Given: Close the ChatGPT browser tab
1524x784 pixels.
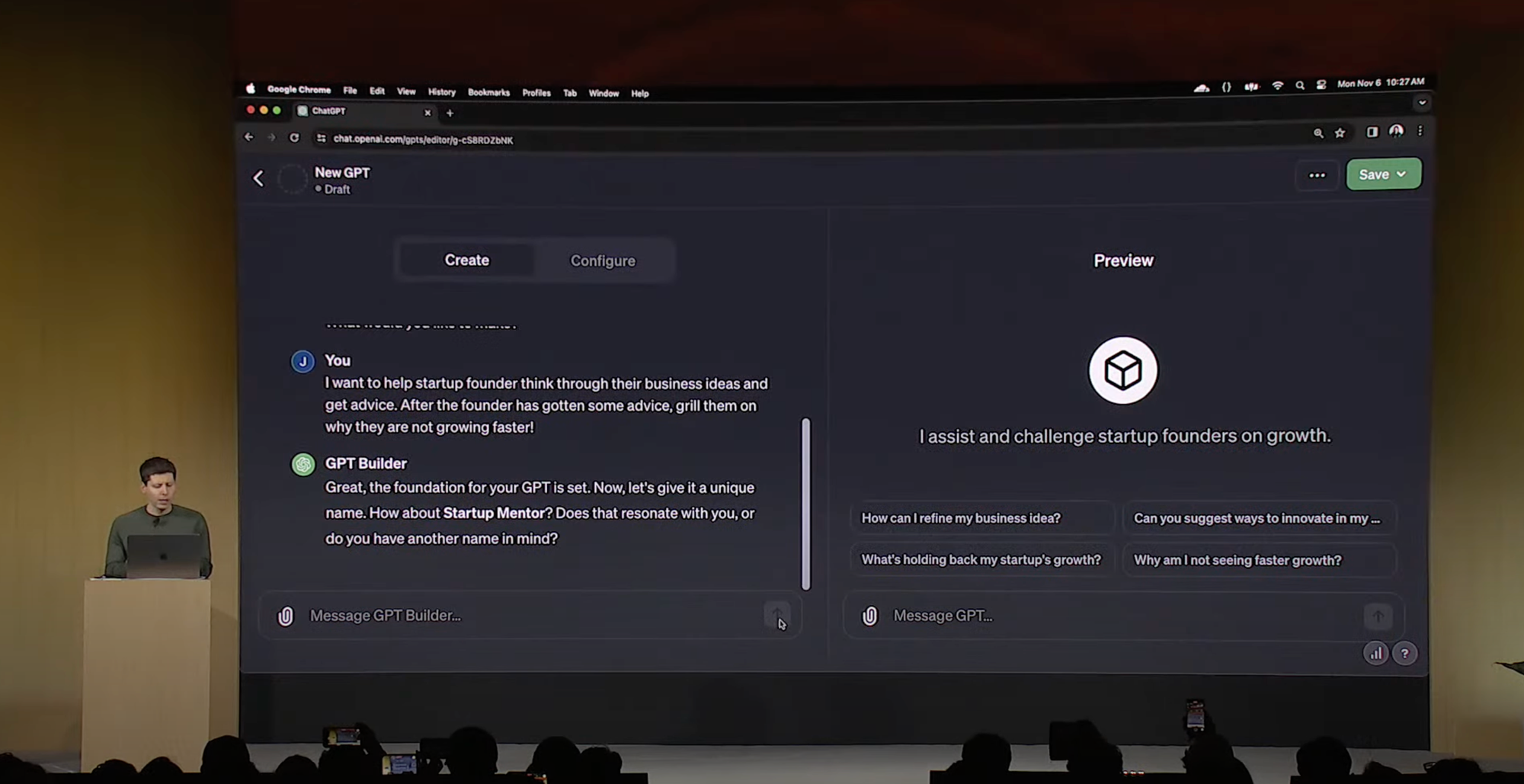Looking at the screenshot, I should pyautogui.click(x=427, y=113).
